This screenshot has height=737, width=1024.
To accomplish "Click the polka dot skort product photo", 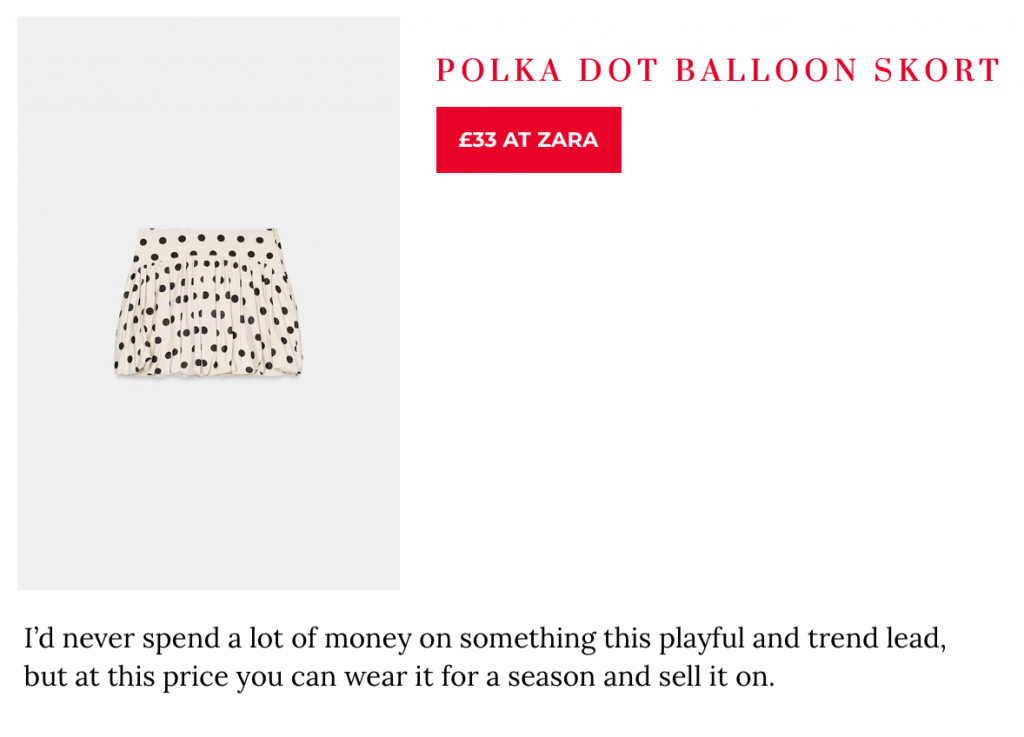I will [208, 302].
